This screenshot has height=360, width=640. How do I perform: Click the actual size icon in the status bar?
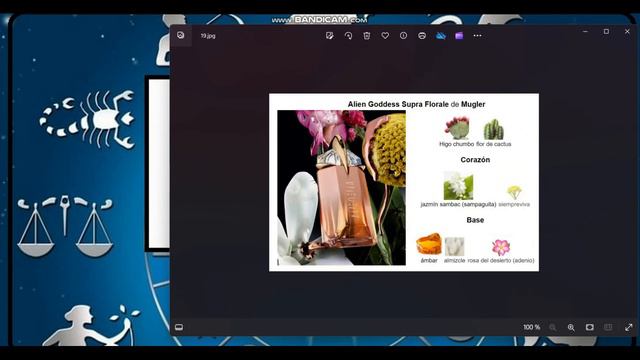click(608, 327)
